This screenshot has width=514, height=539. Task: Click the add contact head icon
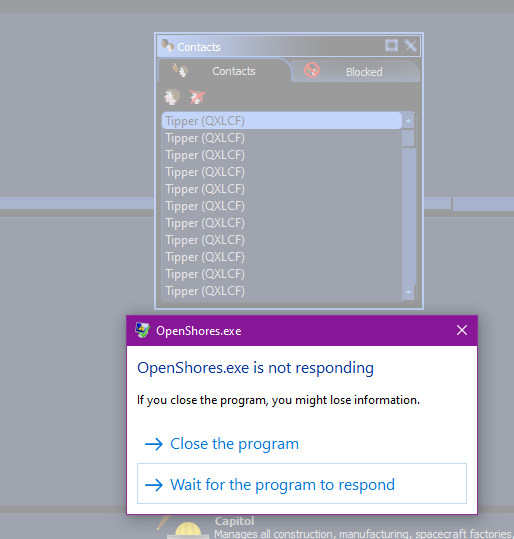[x=172, y=97]
